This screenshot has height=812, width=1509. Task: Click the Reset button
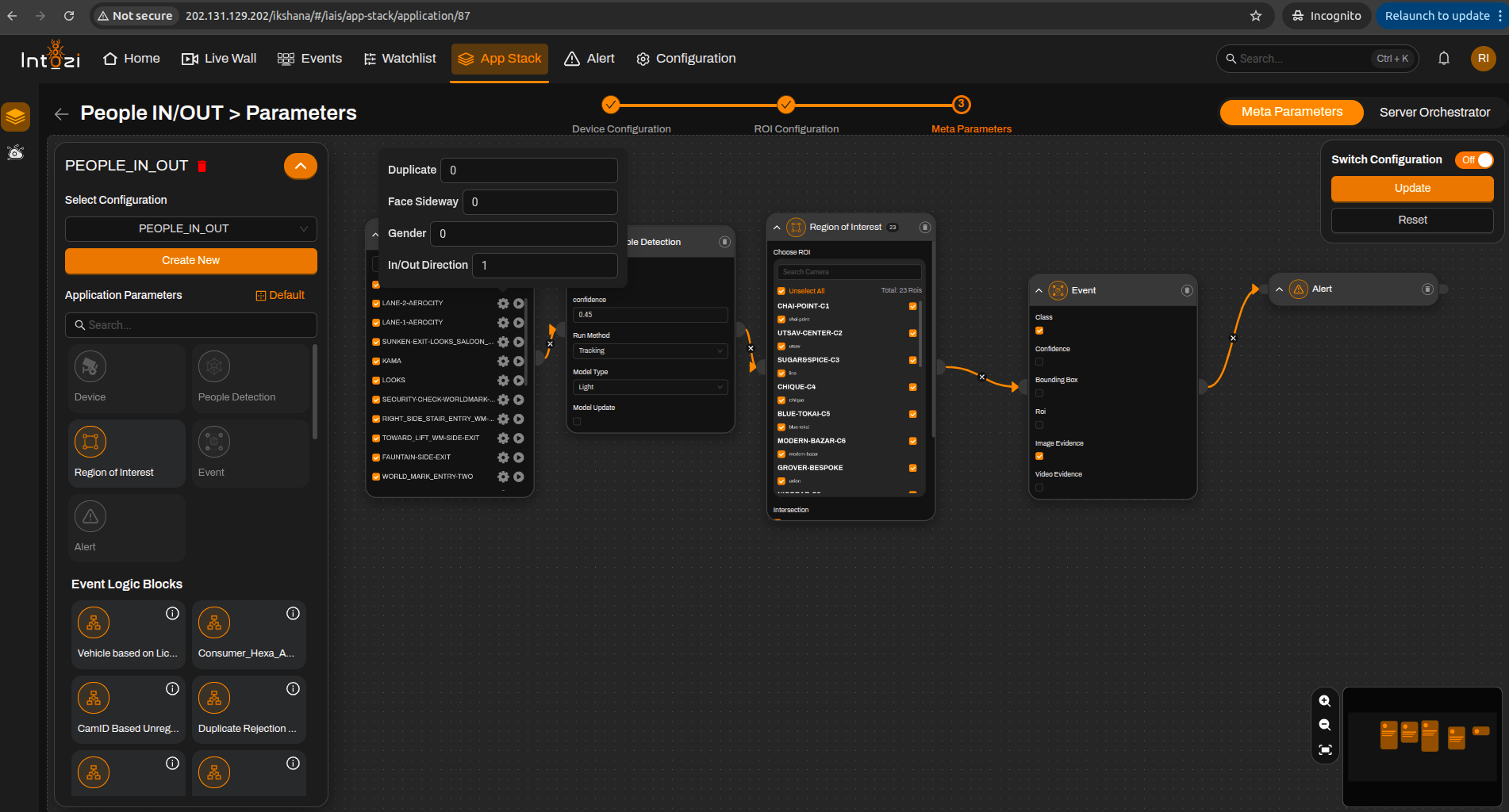[1412, 220]
